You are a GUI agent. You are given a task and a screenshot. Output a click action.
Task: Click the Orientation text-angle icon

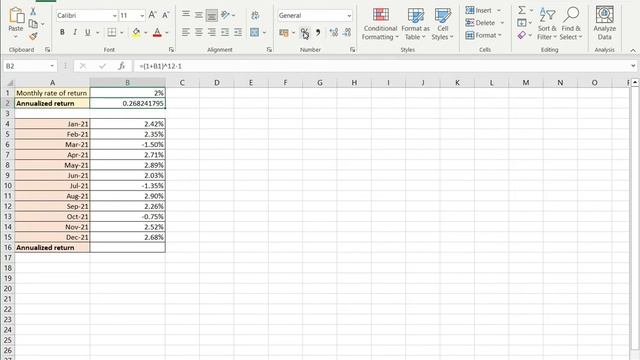[x=225, y=15]
